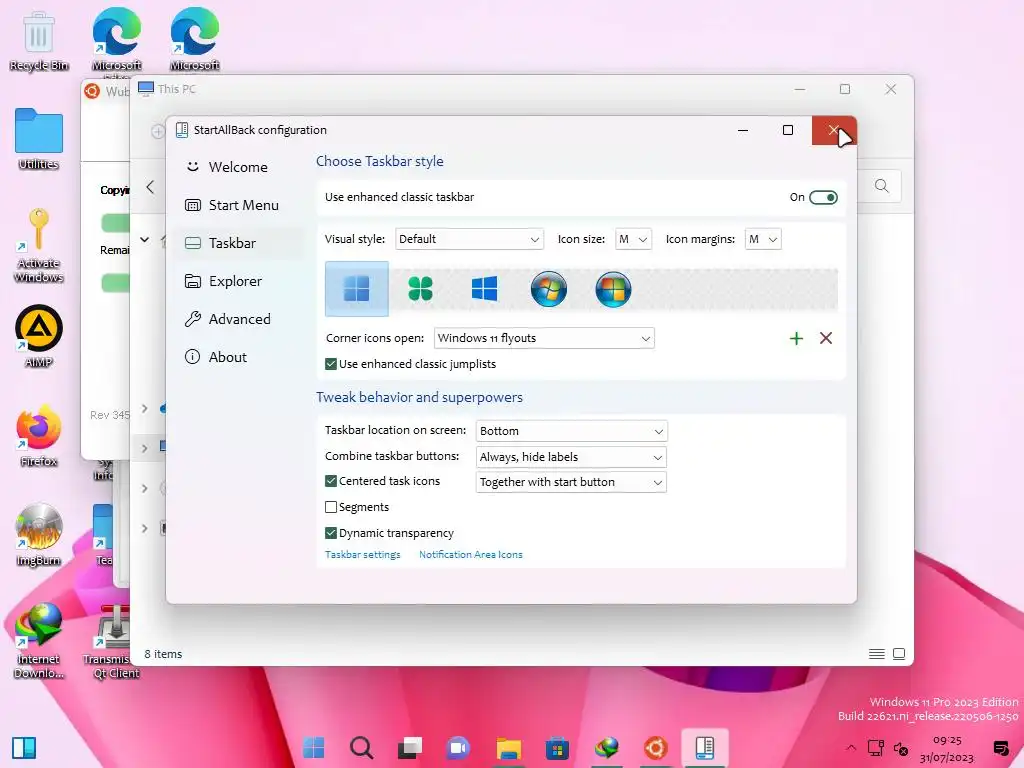Select the ImgBurn desktop shortcut
The image size is (1024, 768).
(x=39, y=535)
